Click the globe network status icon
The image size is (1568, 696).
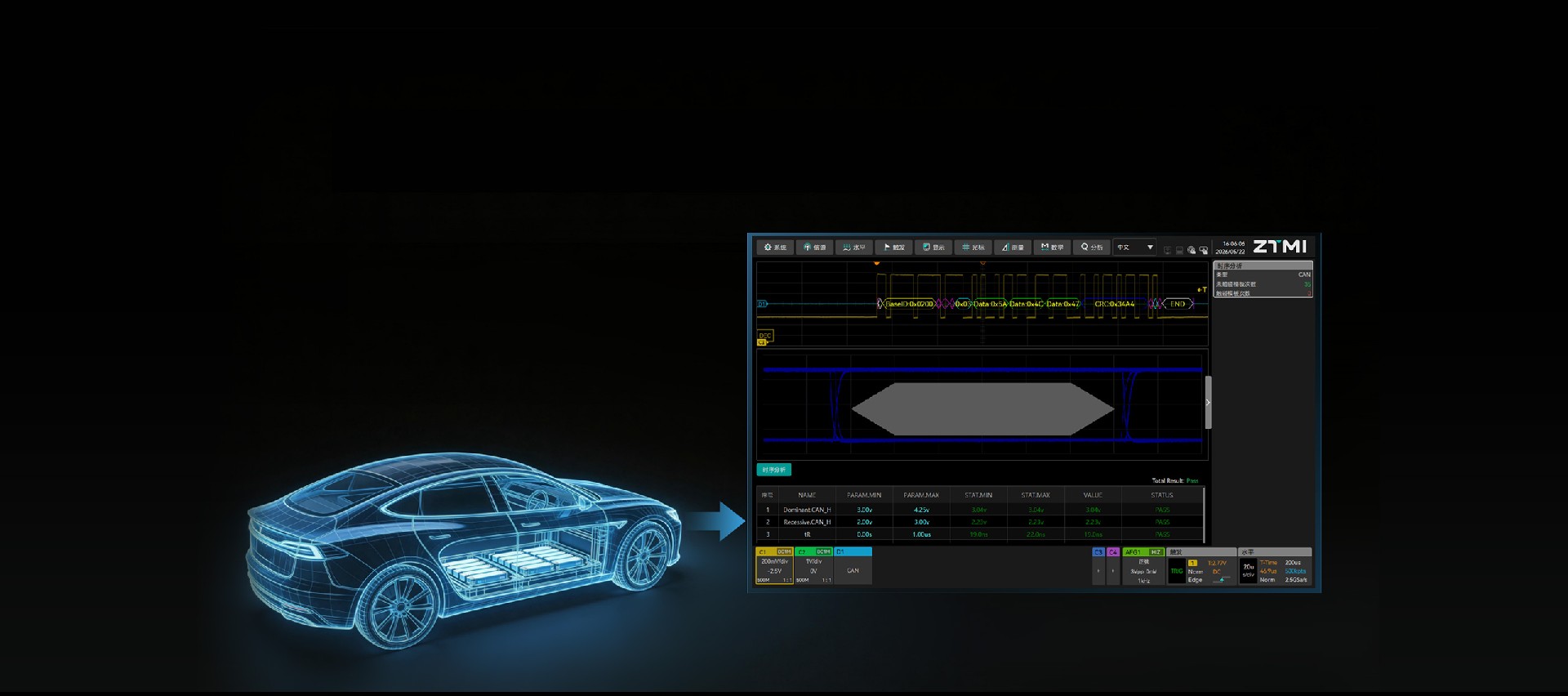point(1192,250)
